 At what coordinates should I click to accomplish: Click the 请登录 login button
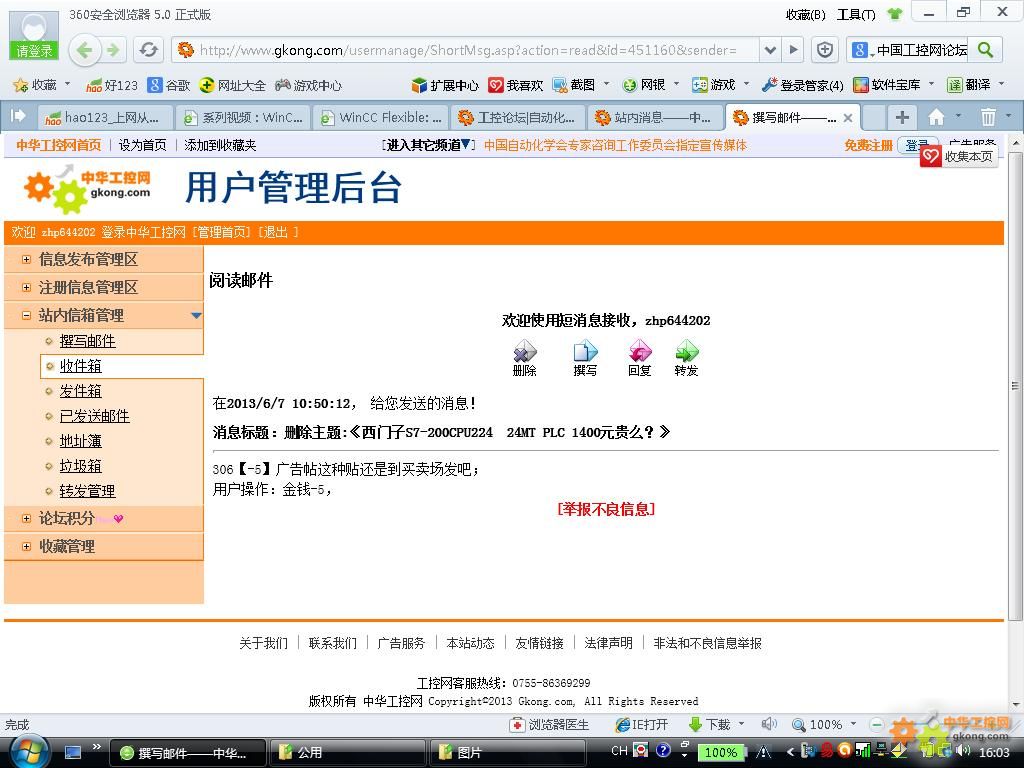point(34,50)
